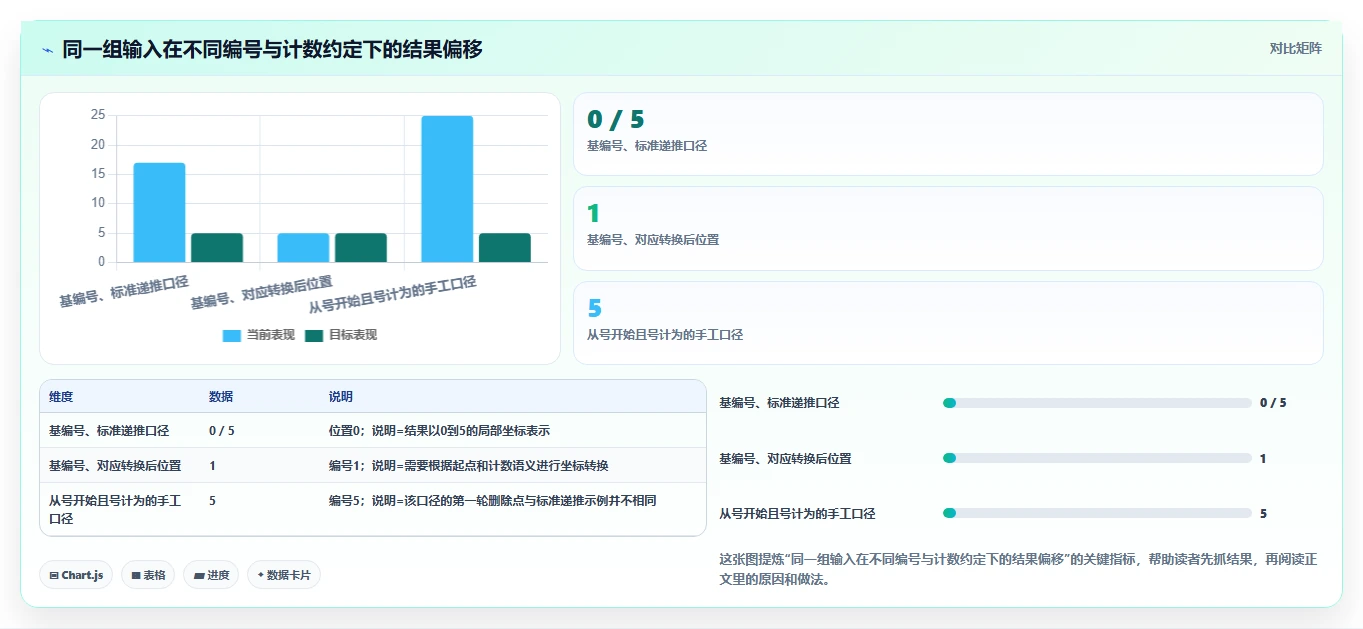
Task: Click the blue bar for 基编号、对应转换后位置
Action: (x=303, y=247)
